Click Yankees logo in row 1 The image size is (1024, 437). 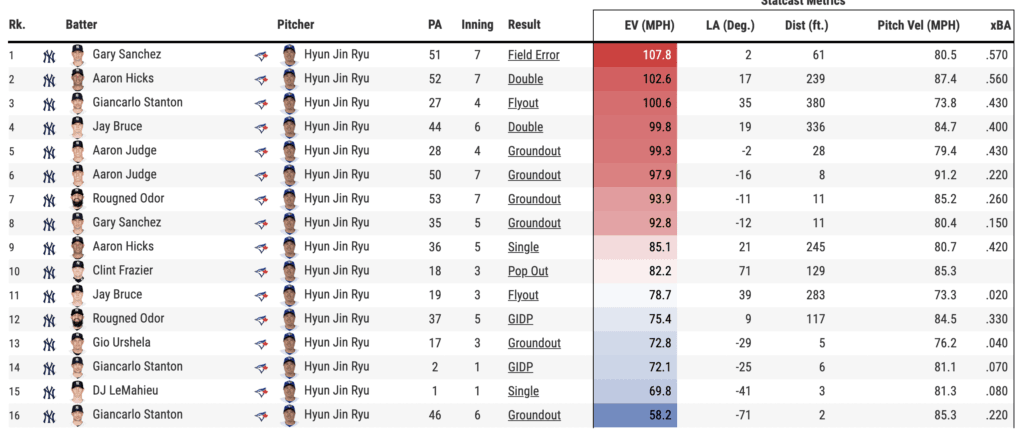click(x=50, y=55)
